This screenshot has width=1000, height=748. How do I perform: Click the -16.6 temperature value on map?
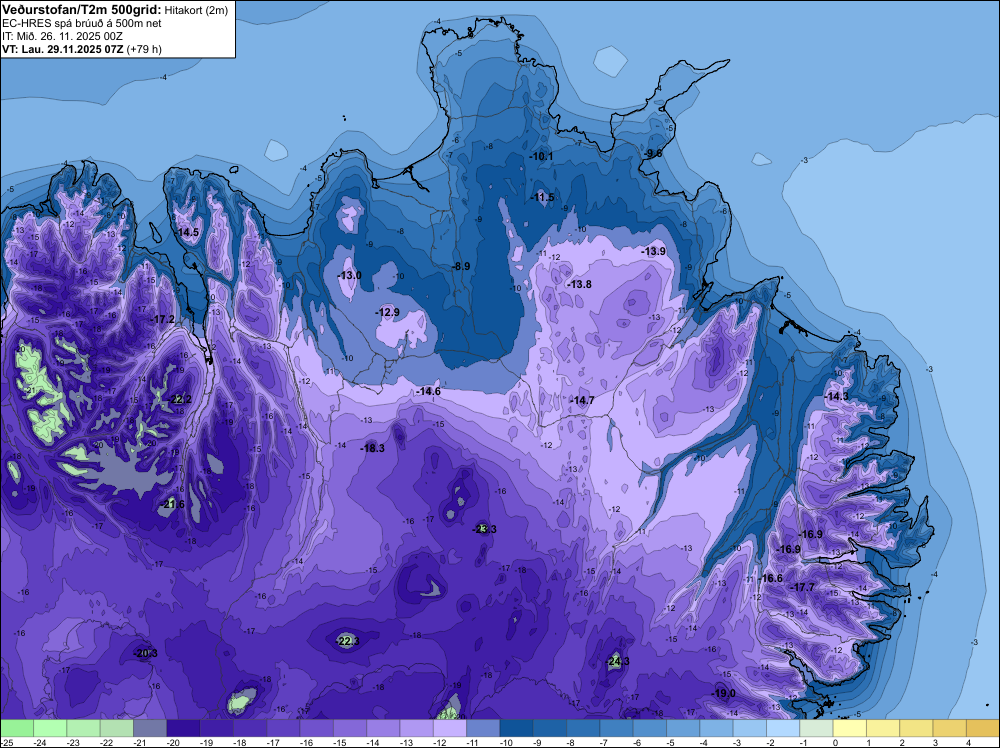(x=770, y=578)
